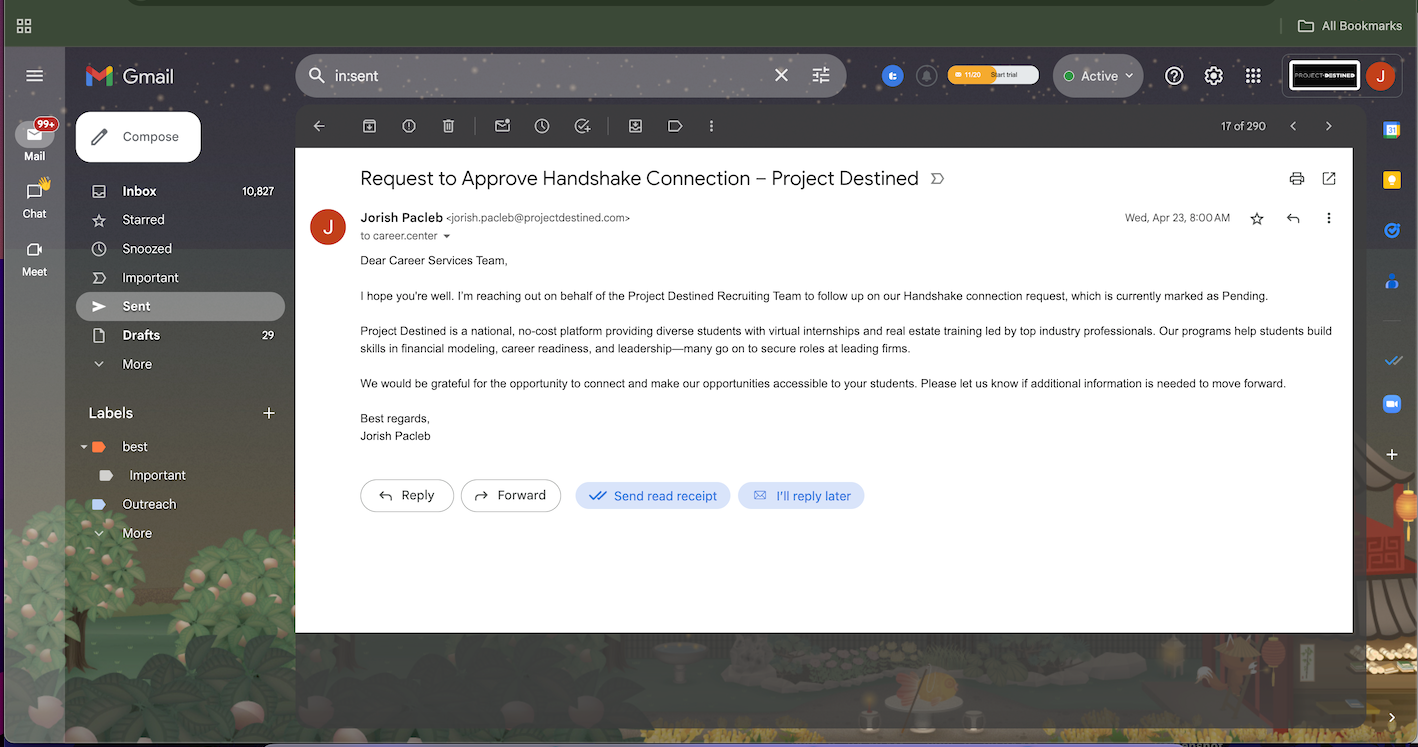Go to the Starred folder
1418x747 pixels.
[x=143, y=220]
